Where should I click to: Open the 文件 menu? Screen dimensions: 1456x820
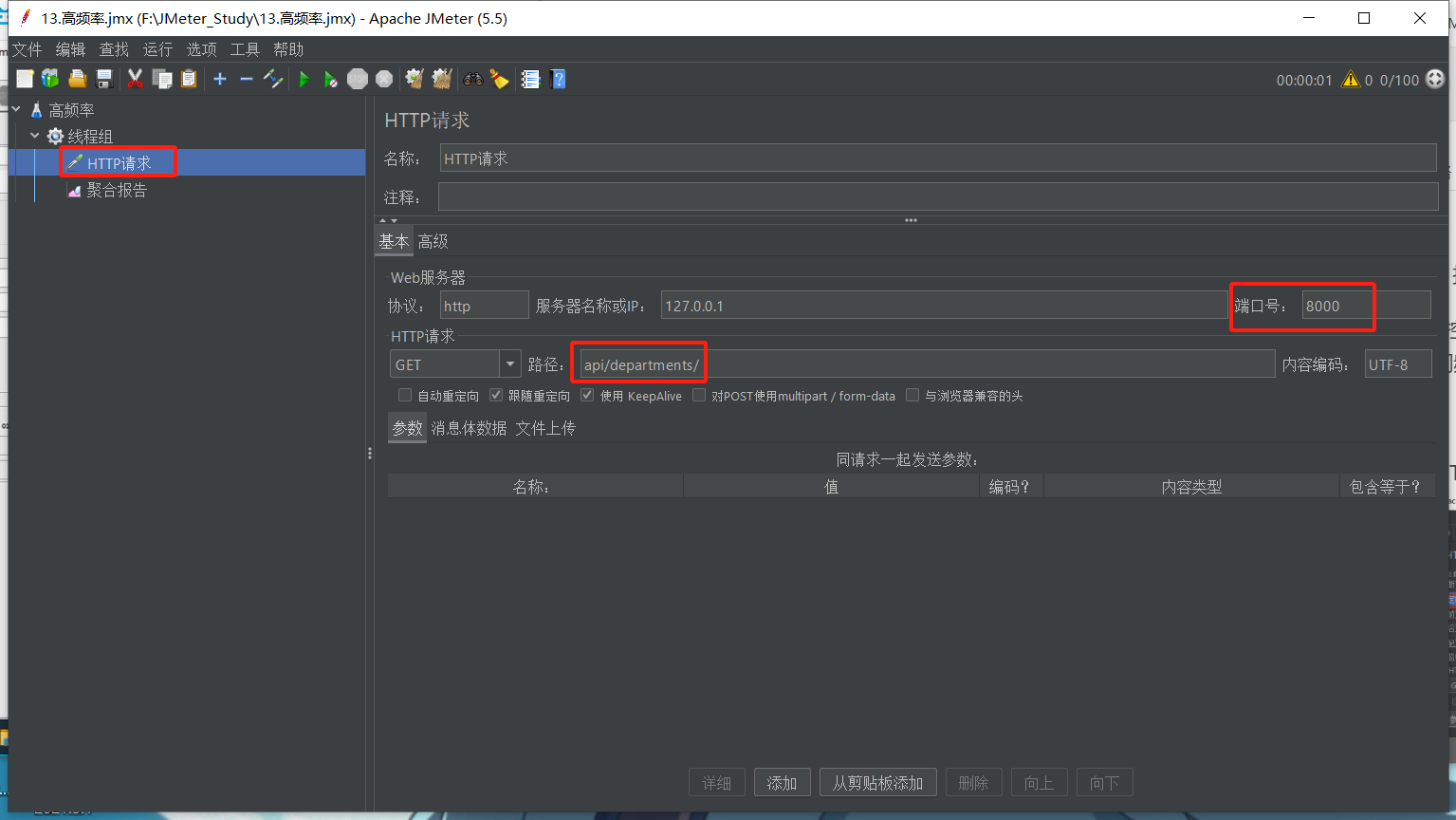27,49
